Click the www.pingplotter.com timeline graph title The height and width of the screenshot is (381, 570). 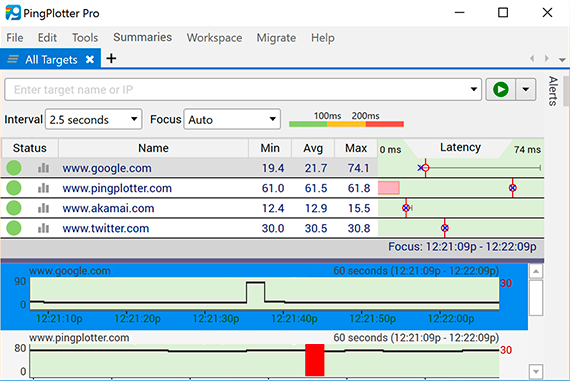pos(79,337)
